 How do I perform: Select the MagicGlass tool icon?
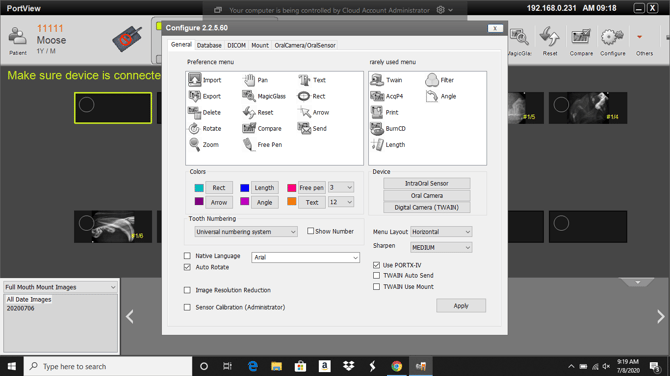tap(249, 96)
